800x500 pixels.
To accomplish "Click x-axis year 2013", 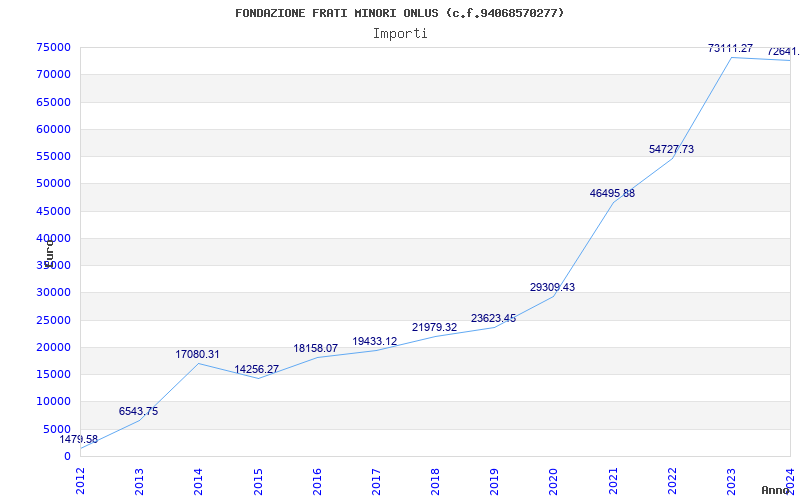I will [x=139, y=481].
